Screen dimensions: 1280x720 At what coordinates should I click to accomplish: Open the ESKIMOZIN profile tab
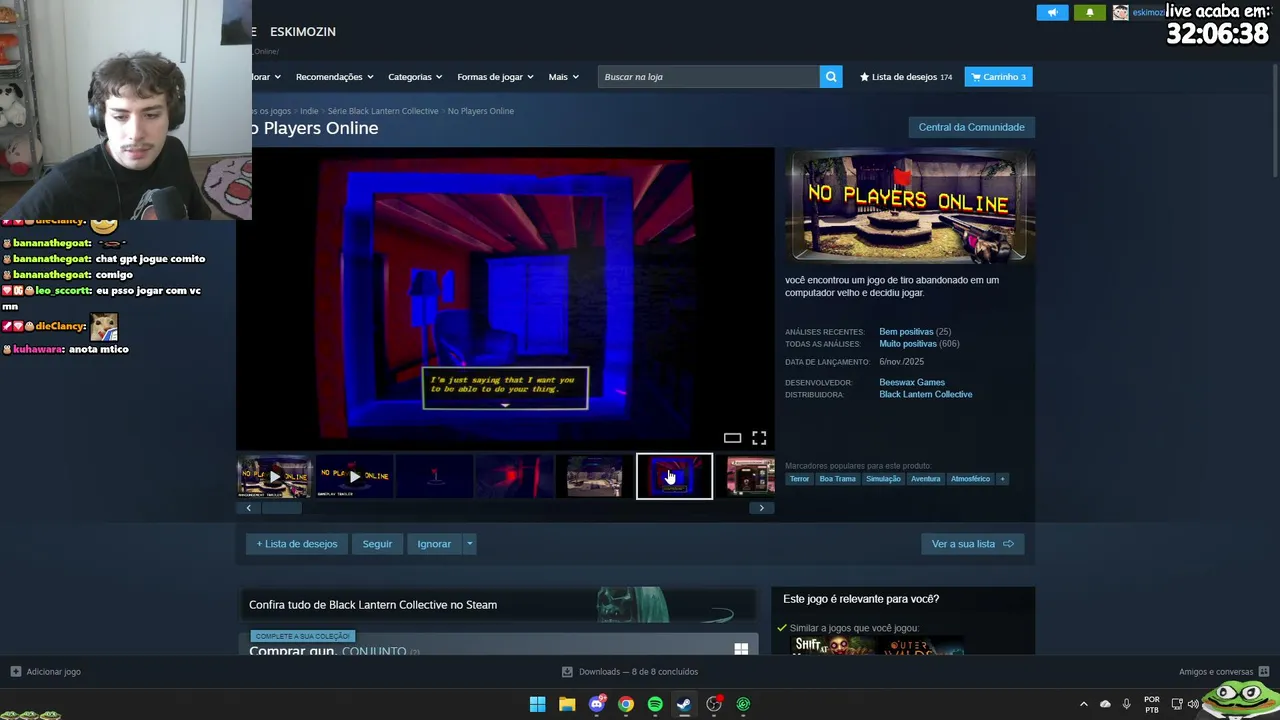(x=303, y=32)
